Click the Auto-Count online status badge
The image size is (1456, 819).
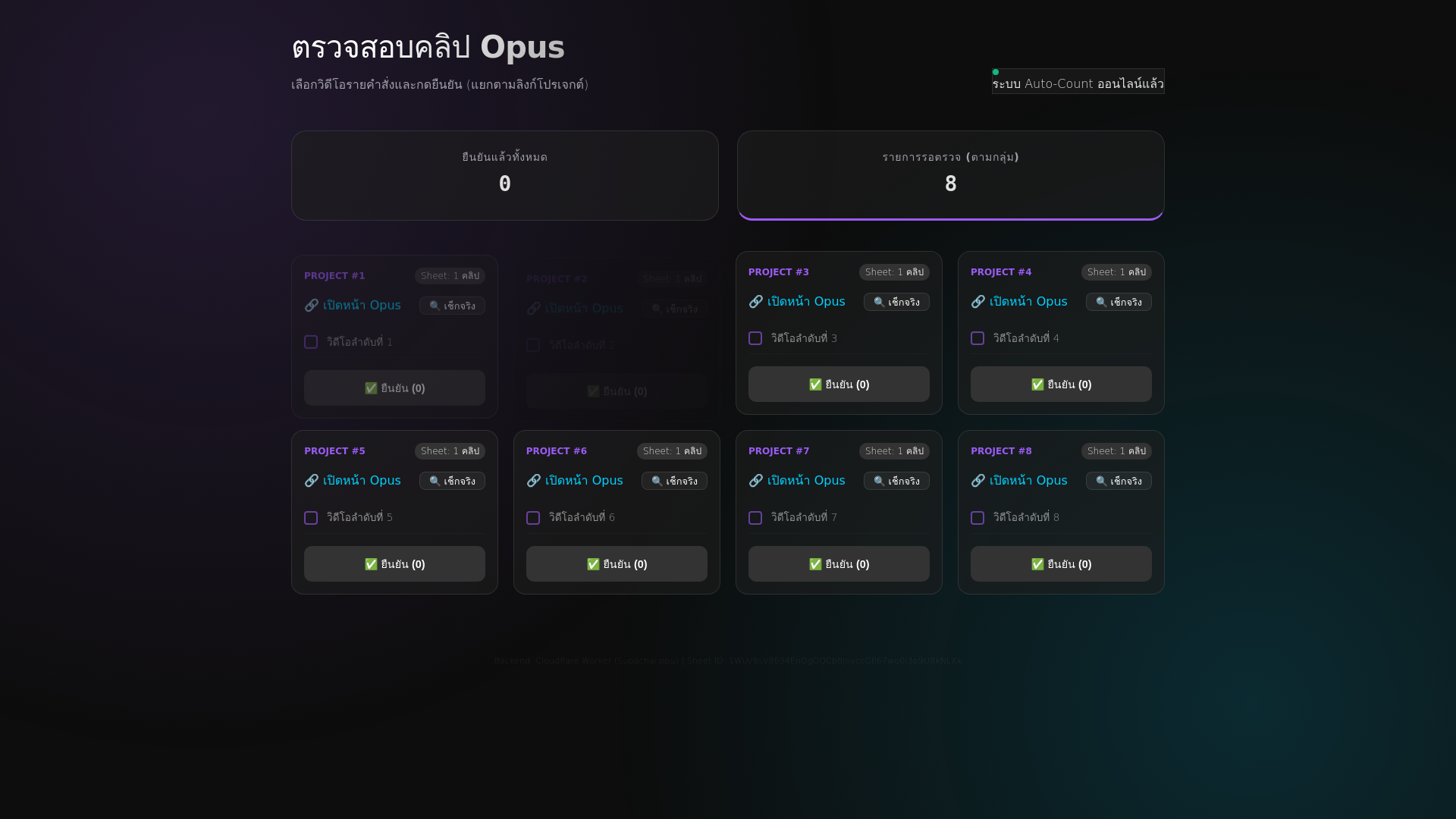point(1078,82)
